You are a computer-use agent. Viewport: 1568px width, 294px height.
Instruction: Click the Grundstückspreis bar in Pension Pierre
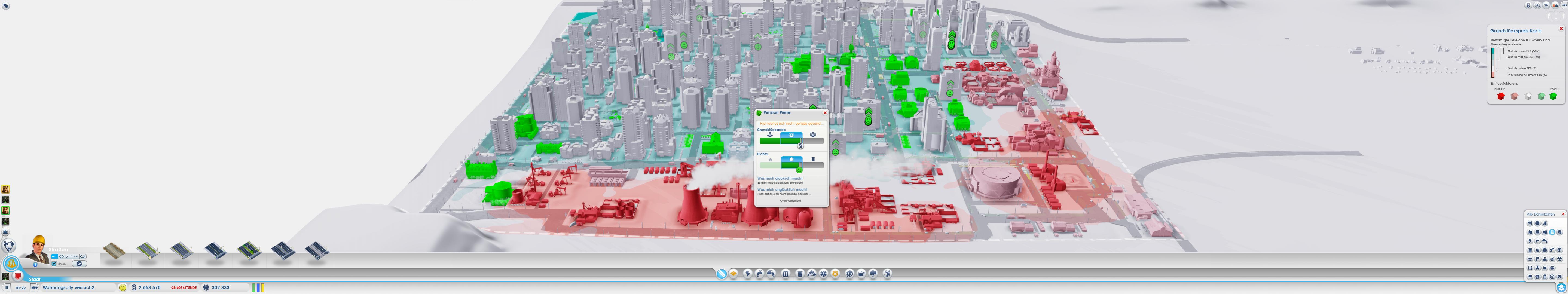pos(791,141)
